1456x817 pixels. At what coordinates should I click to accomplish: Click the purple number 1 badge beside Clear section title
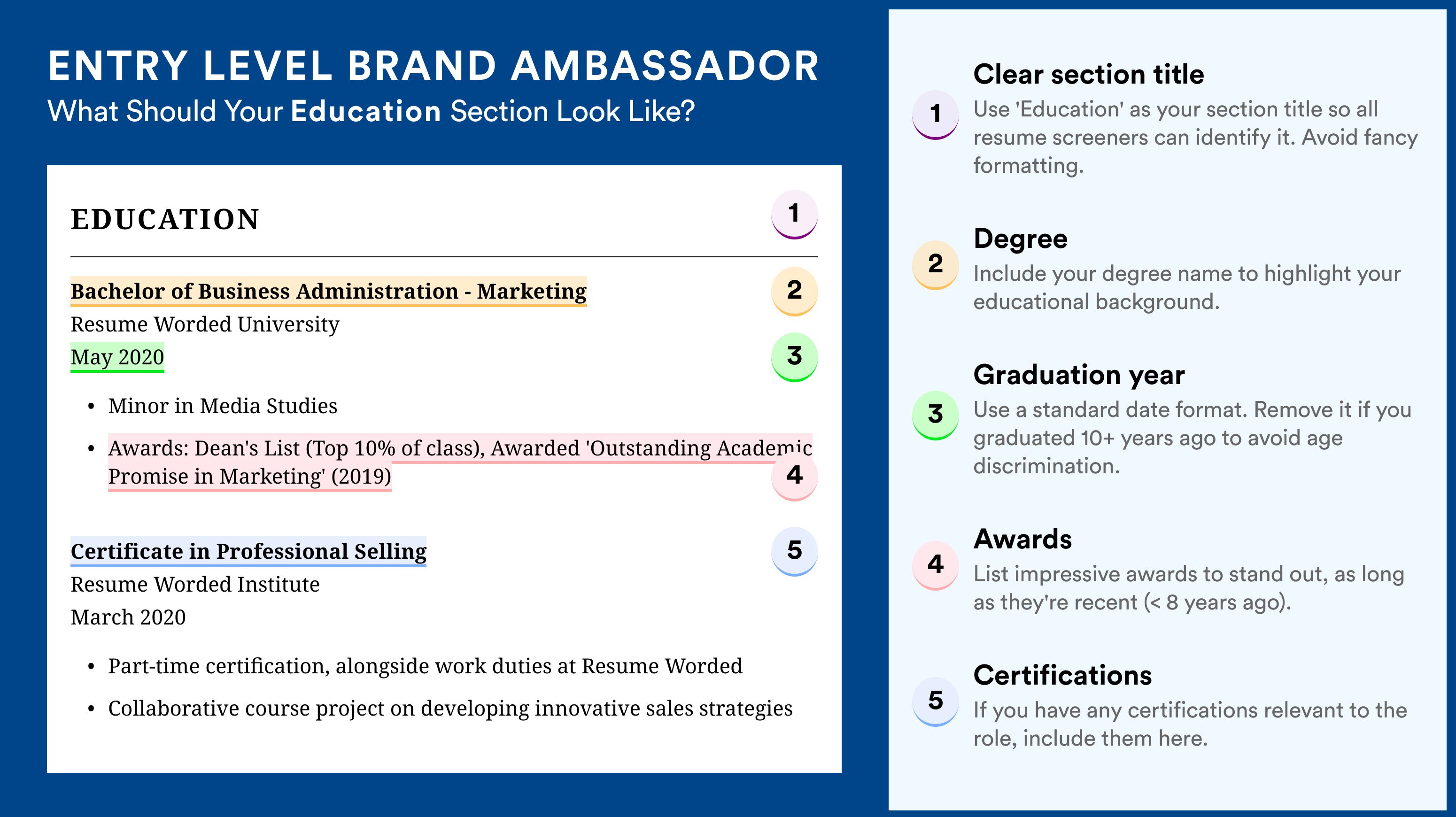tap(936, 114)
